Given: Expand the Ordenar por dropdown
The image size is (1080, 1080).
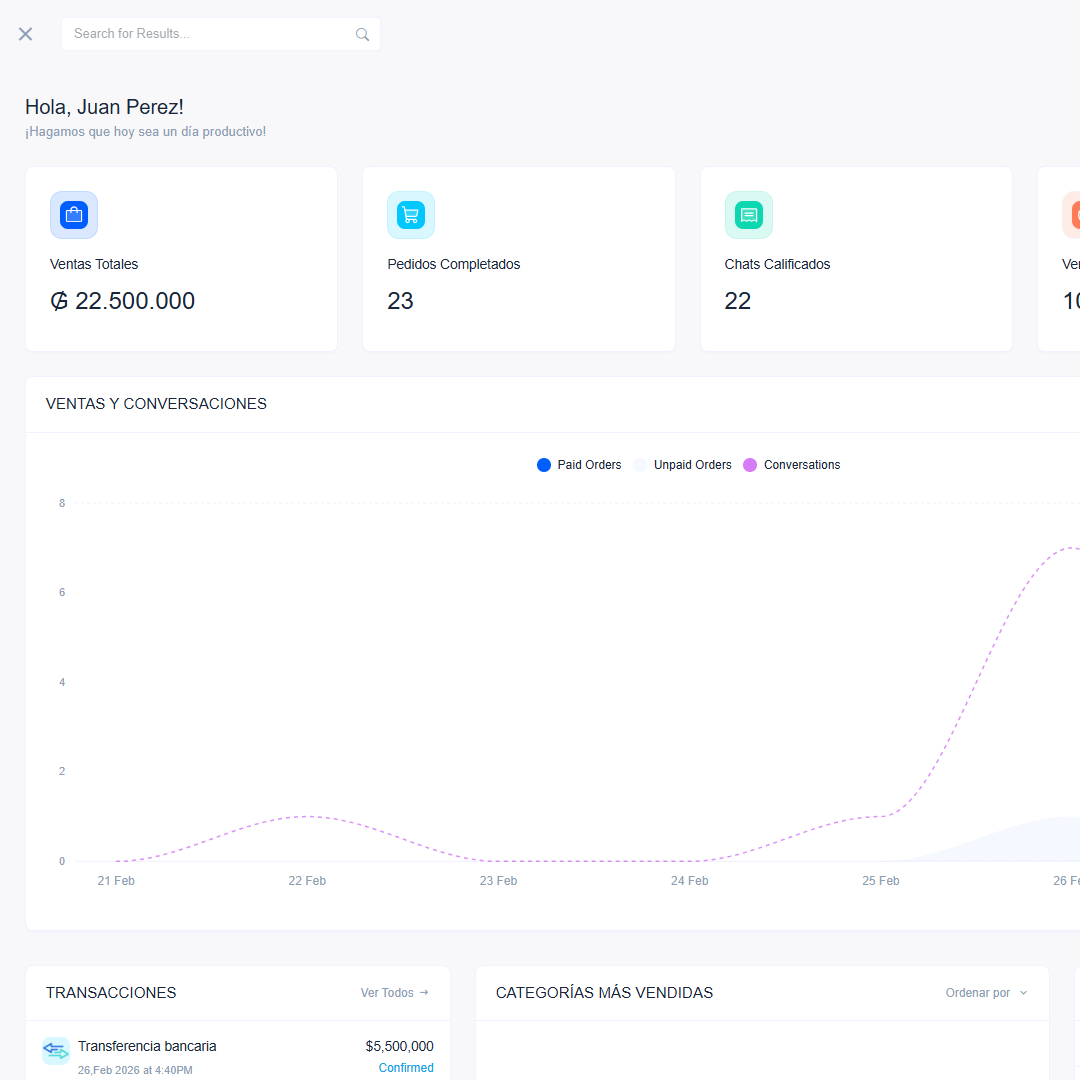Looking at the screenshot, I should (986, 993).
